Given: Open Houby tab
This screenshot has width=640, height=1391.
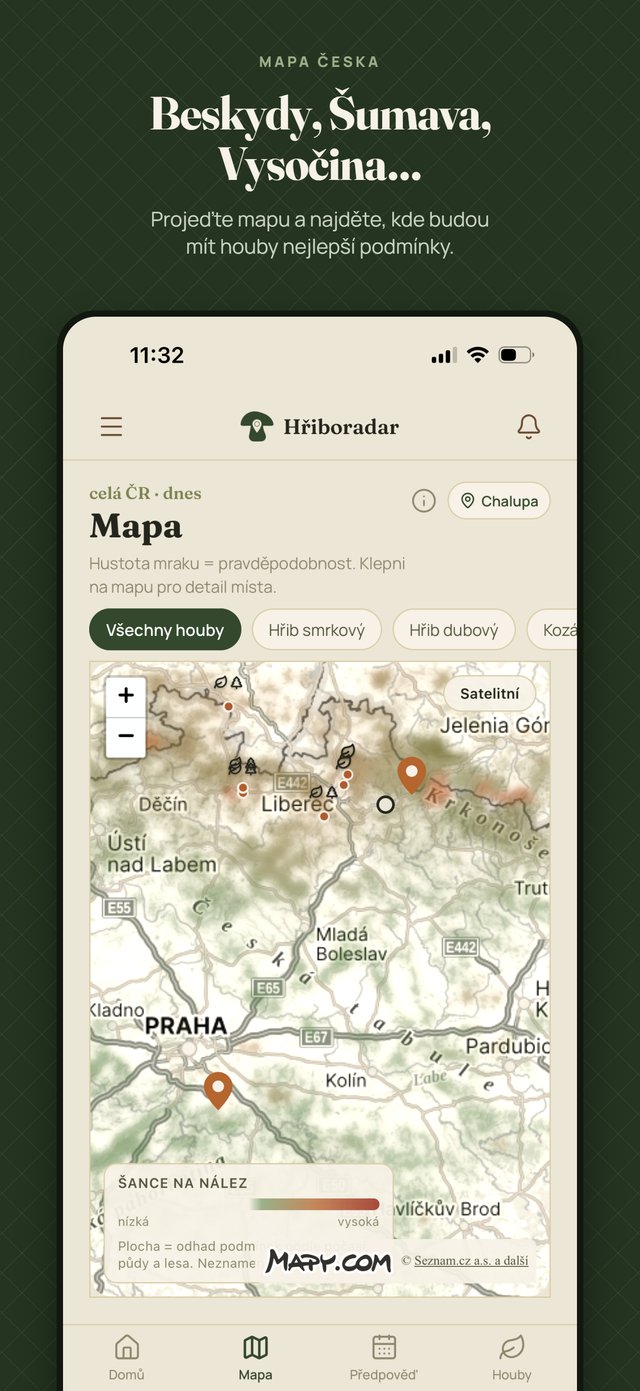Looking at the screenshot, I should click(x=512, y=1357).
